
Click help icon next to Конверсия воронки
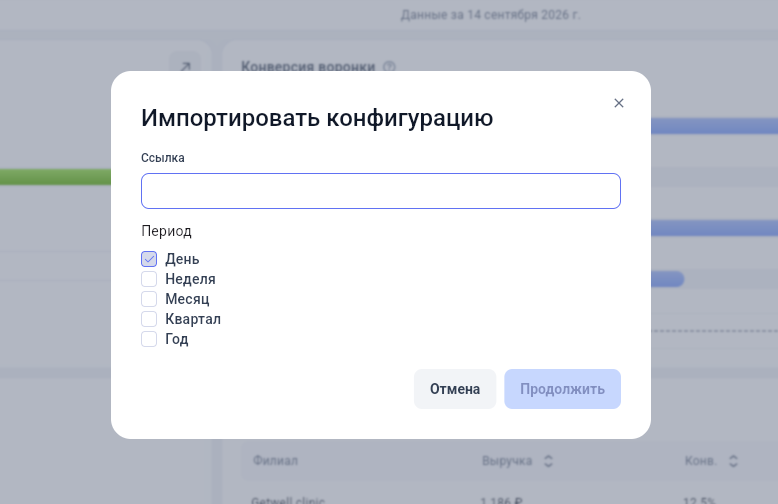click(x=389, y=66)
